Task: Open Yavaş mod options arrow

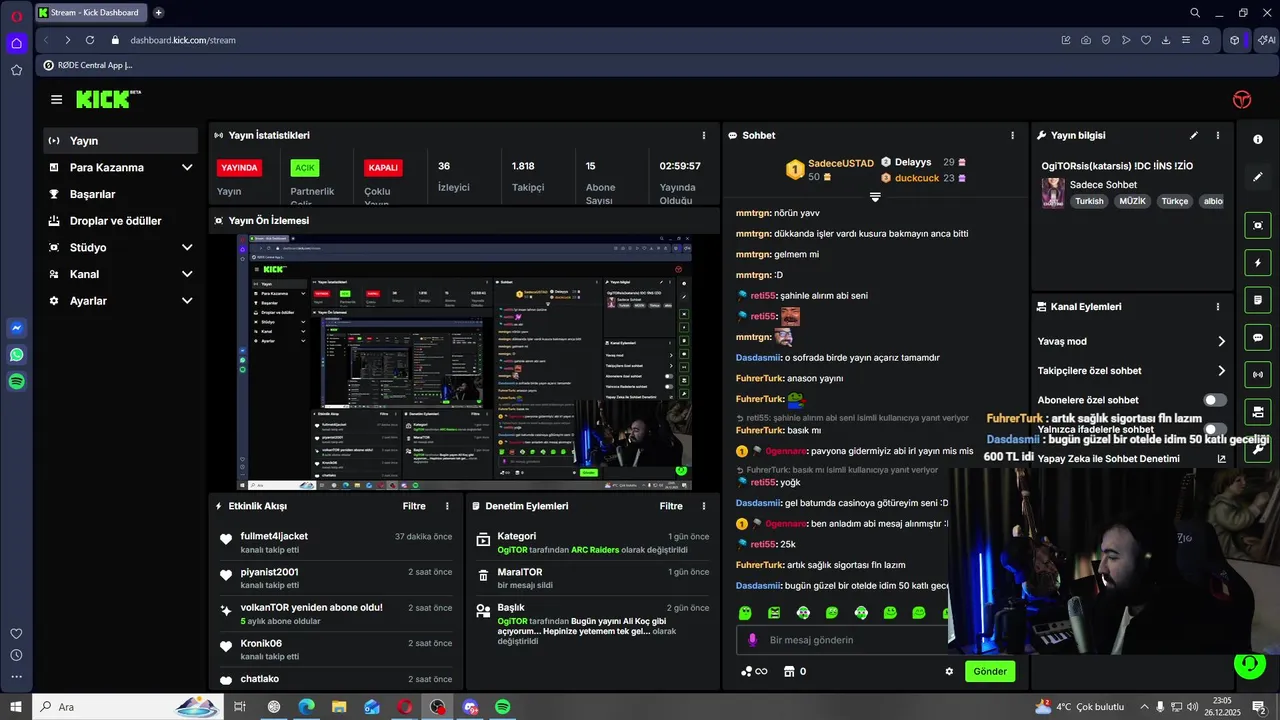Action: pos(1221,341)
